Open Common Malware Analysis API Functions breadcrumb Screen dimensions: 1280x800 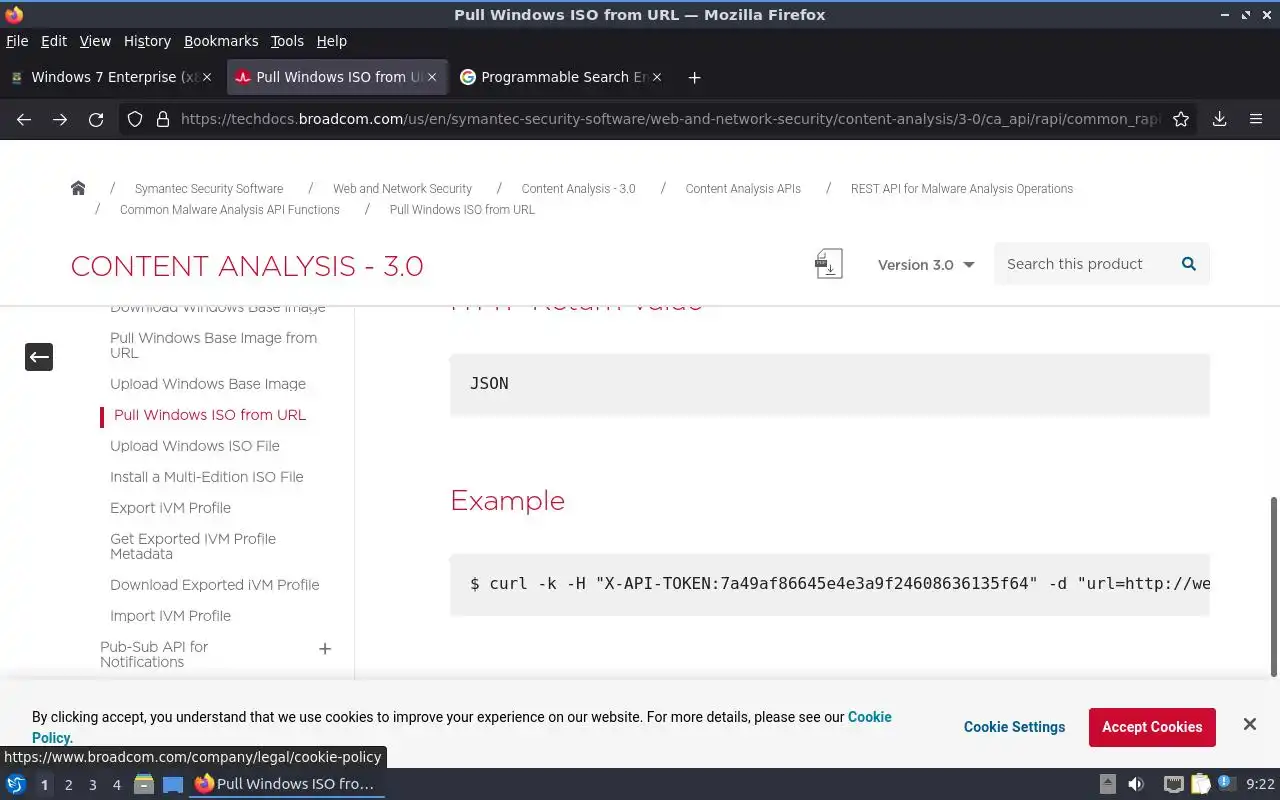tap(230, 209)
